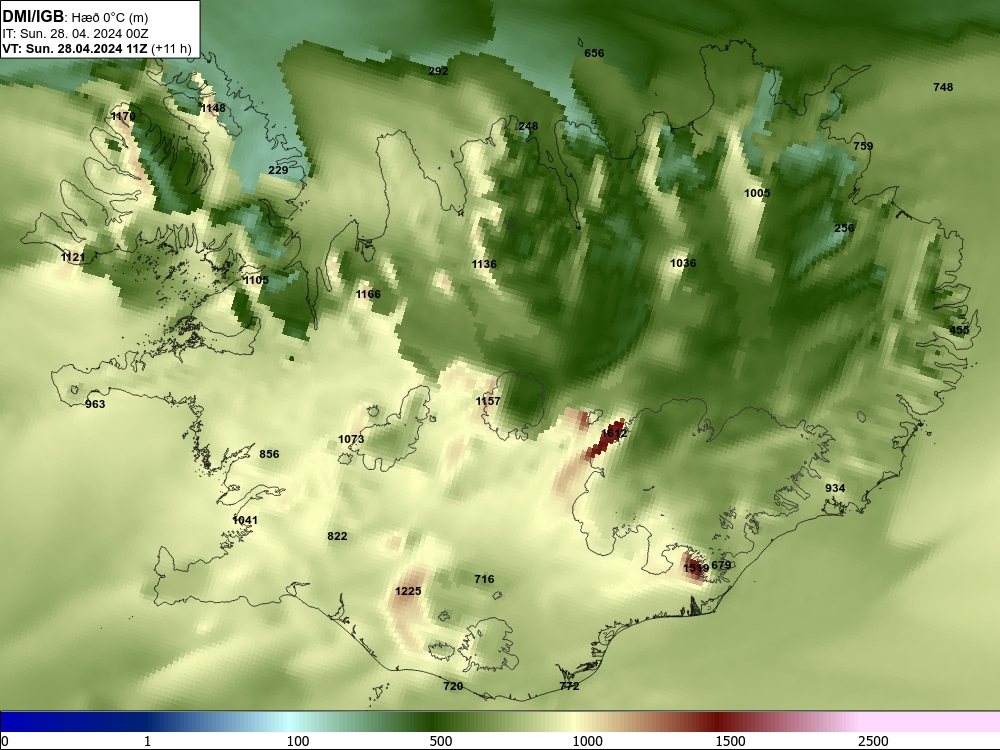Click the 963 map value
The width and height of the screenshot is (1000, 750).
pyautogui.click(x=95, y=404)
